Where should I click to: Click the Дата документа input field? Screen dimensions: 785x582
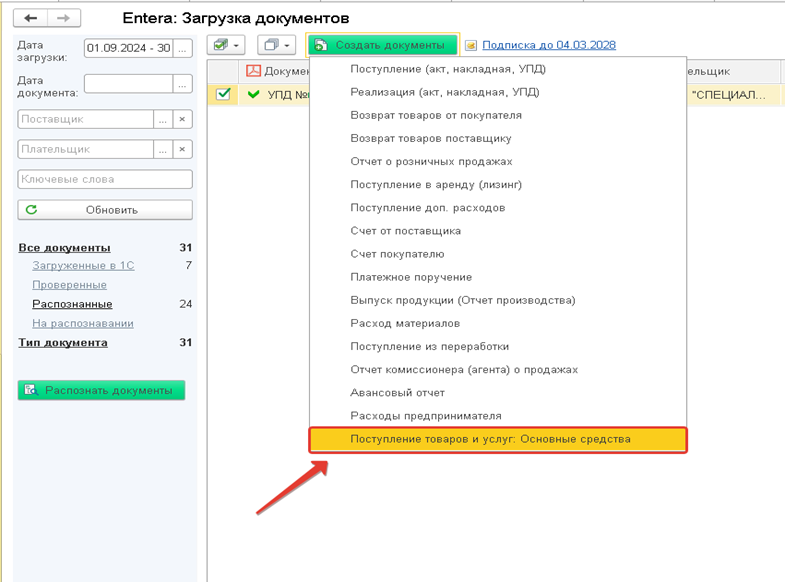coord(129,84)
